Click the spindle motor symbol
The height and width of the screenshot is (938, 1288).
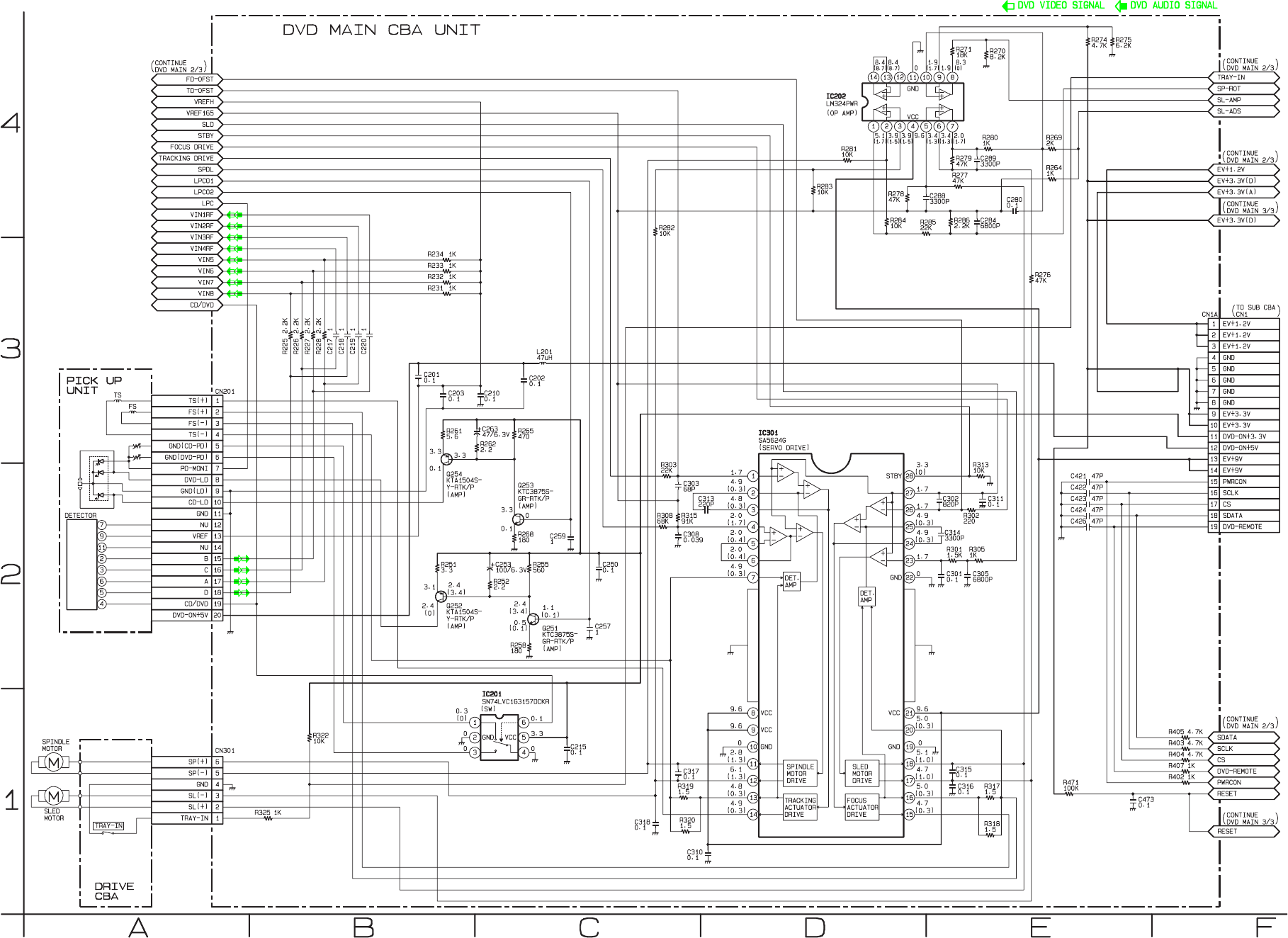[x=53, y=762]
